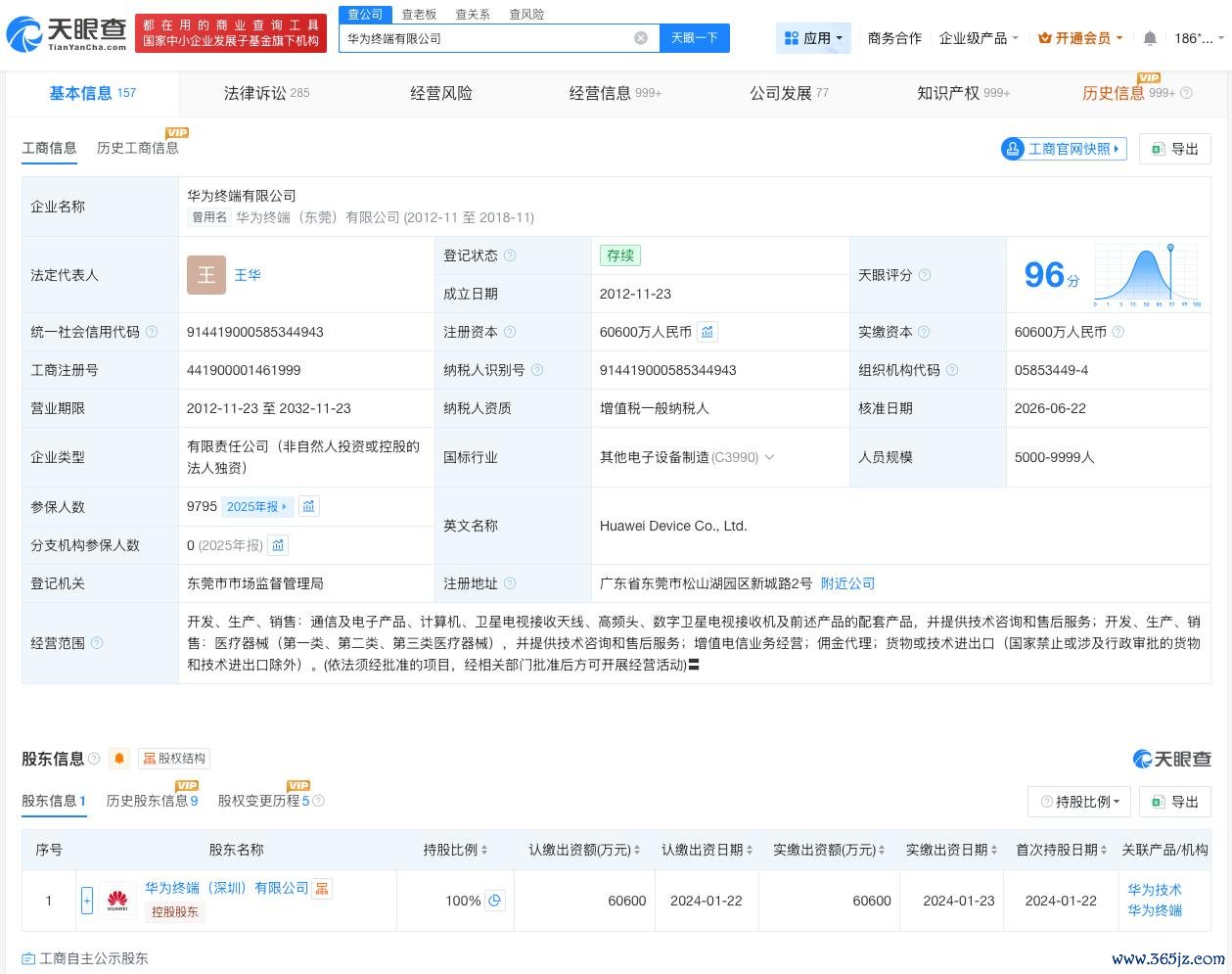
Task: Click equity structure icon after 华为终端(深圳)有限公司
Action: pos(322,888)
